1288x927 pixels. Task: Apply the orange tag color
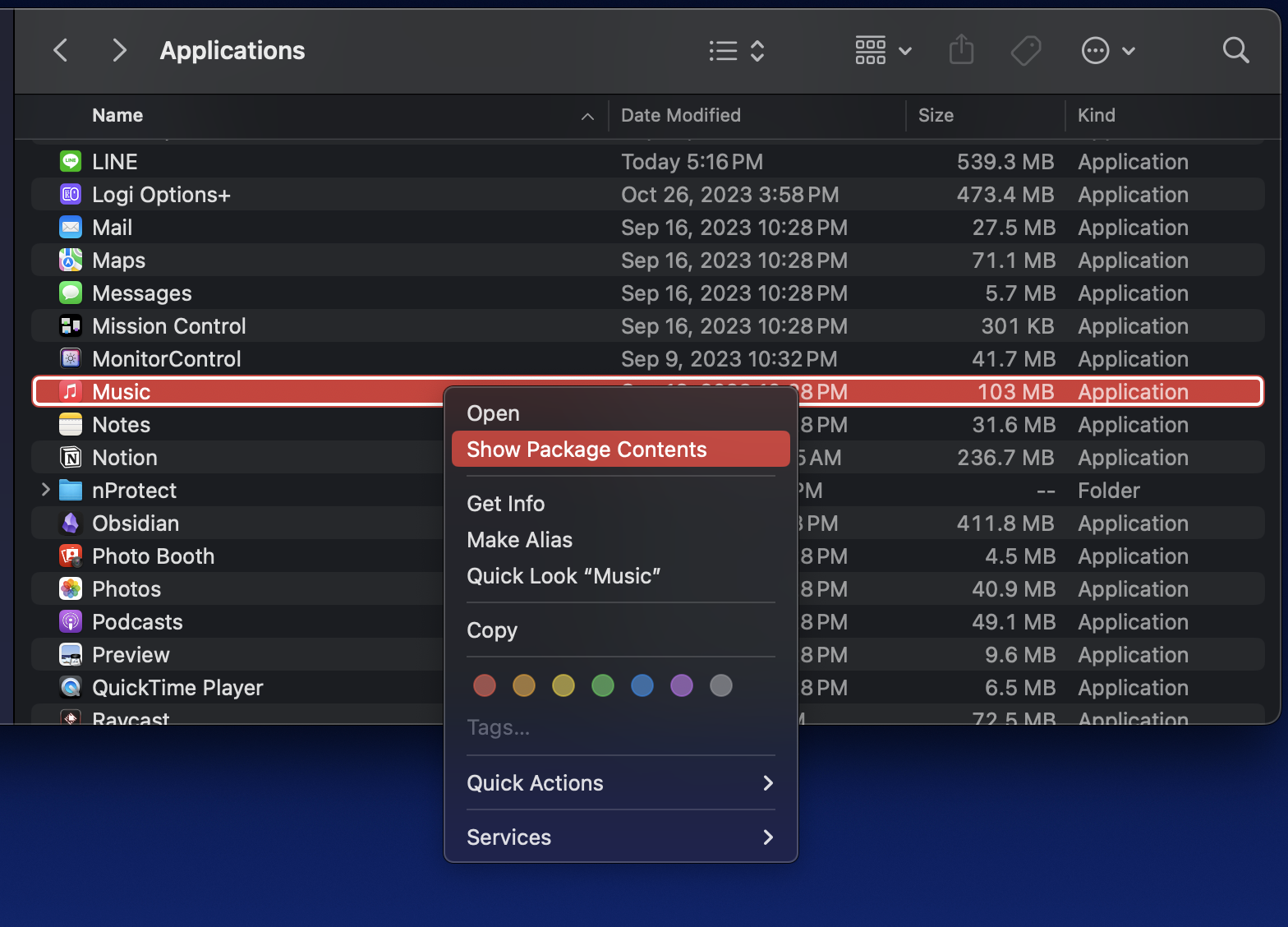[x=524, y=685]
